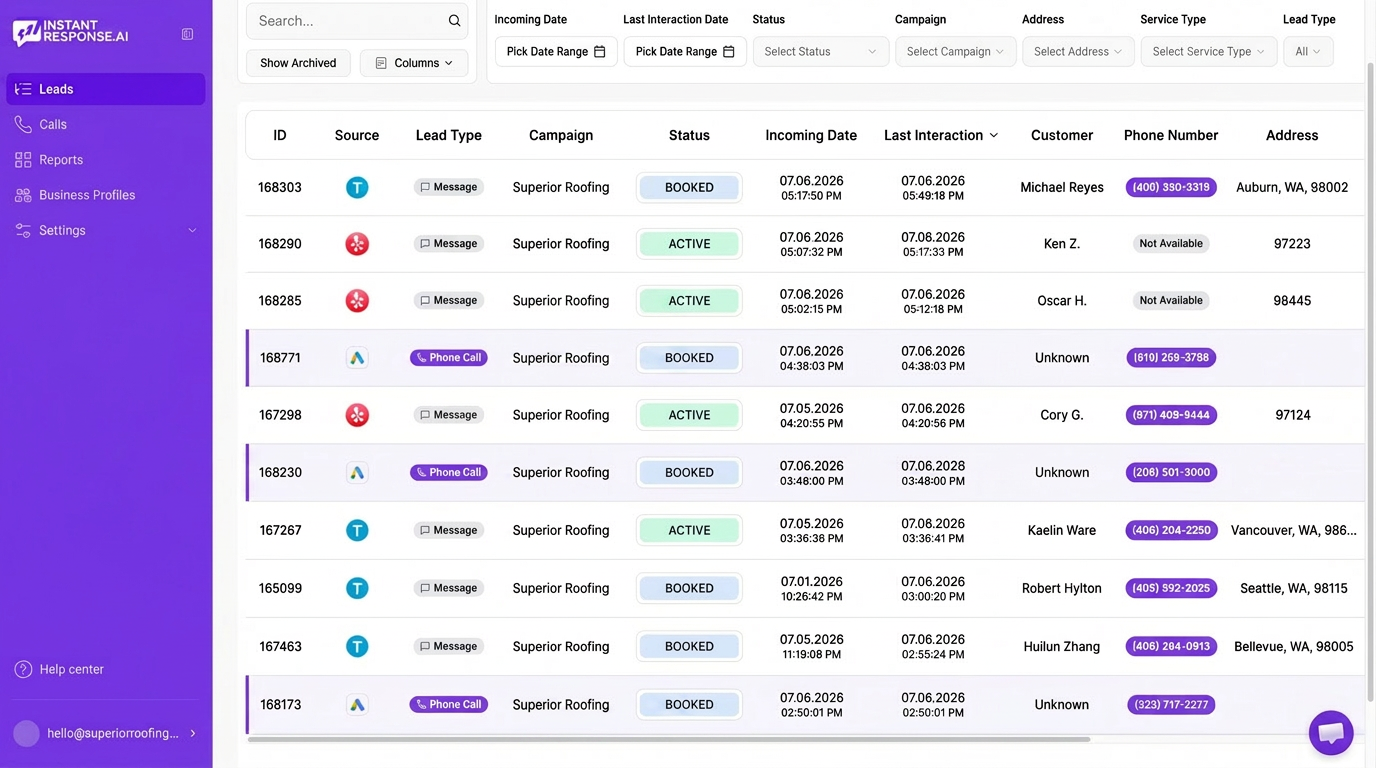
Task: Click Phone Call tag for lead 168173
Action: [x=449, y=704]
